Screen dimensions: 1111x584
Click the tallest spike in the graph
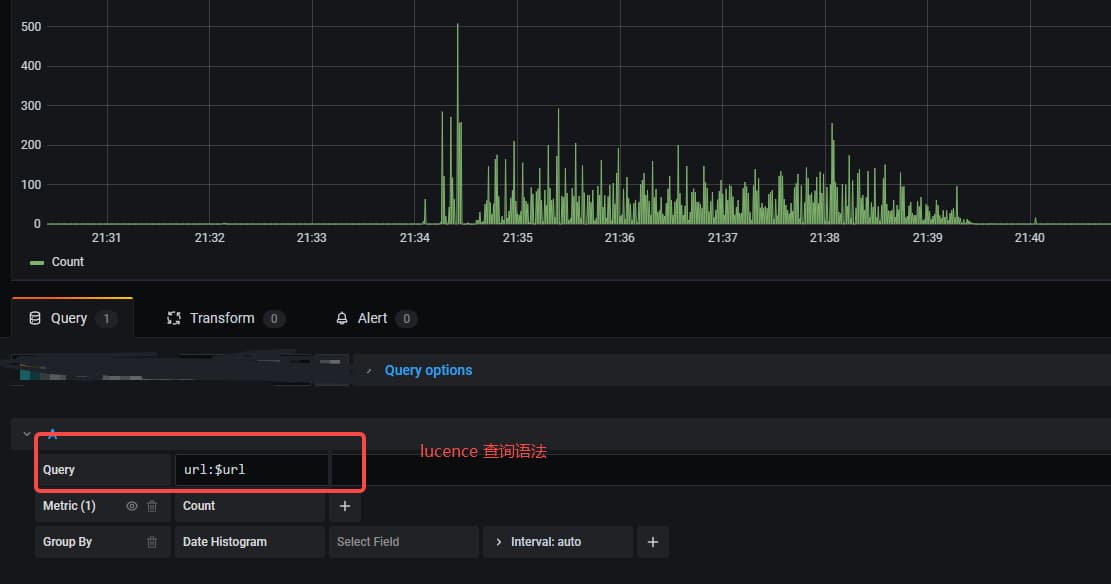coord(457,30)
